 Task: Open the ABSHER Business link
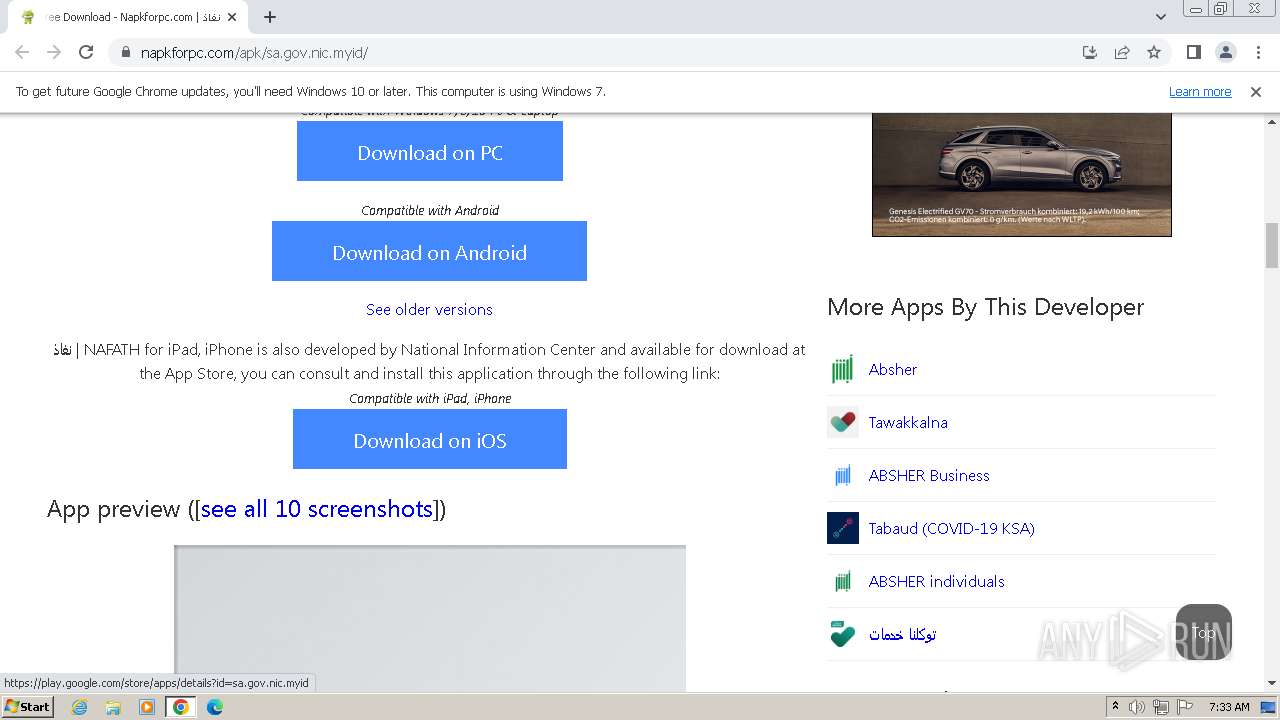[929, 475]
